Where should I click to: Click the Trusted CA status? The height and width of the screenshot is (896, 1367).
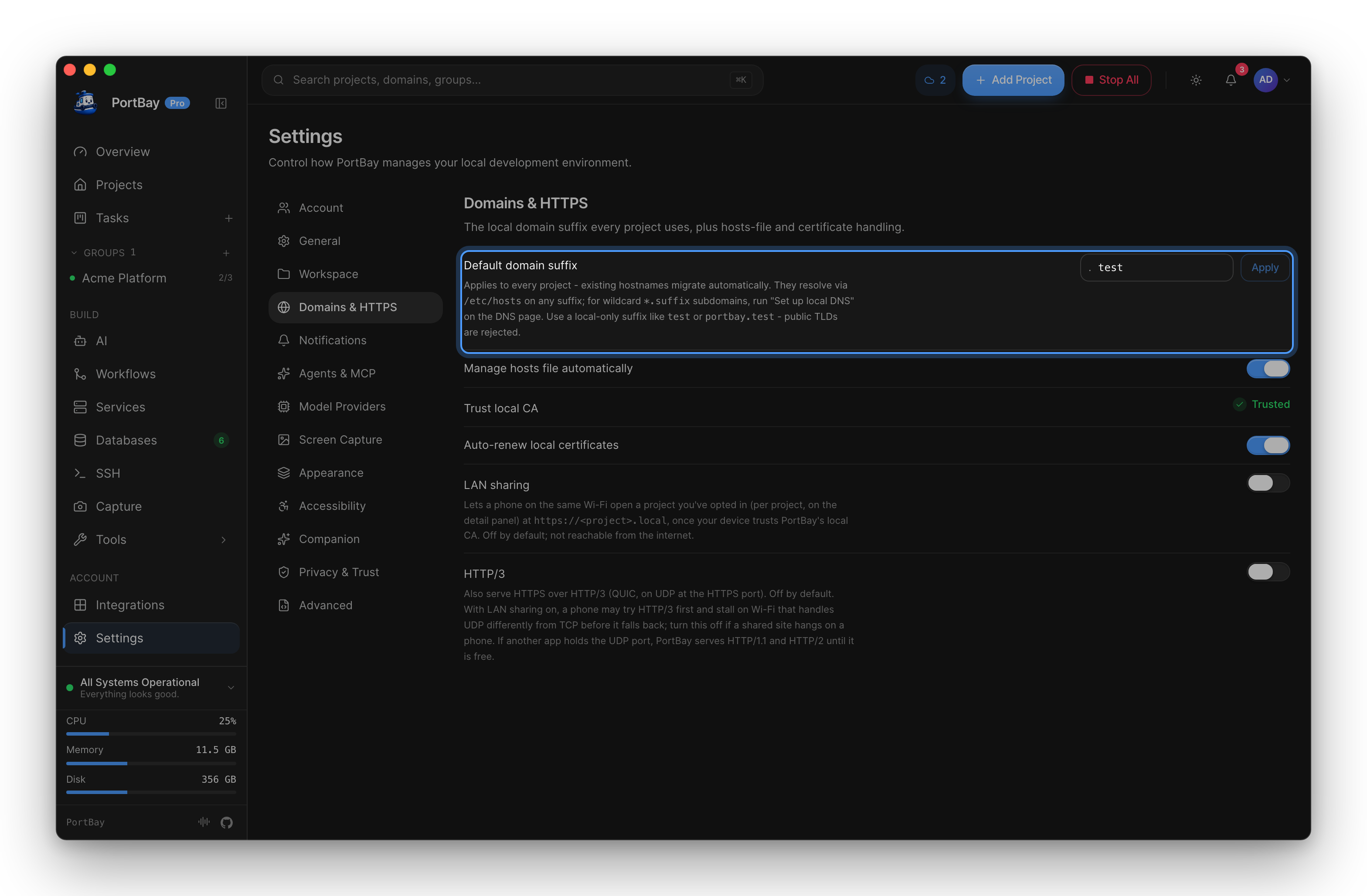(x=1262, y=404)
